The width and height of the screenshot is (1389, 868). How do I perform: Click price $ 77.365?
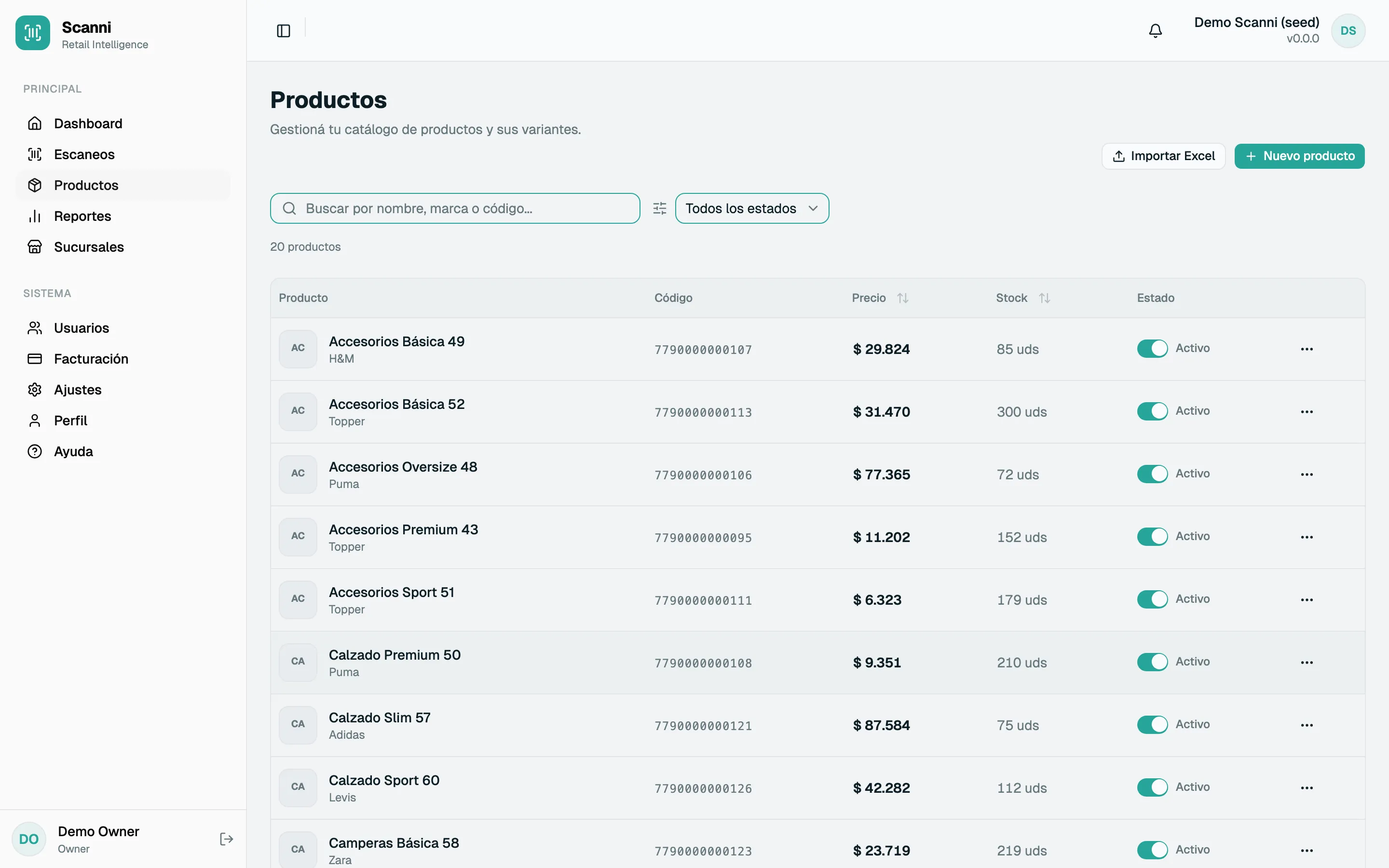pyautogui.click(x=881, y=475)
